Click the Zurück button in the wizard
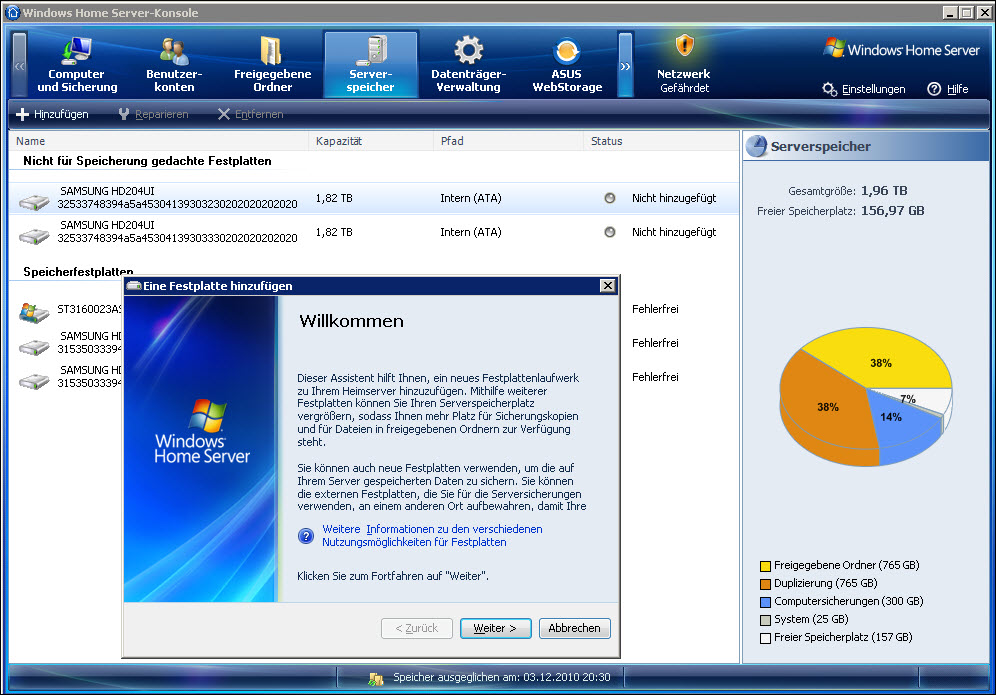The width and height of the screenshot is (996, 695). [x=417, y=628]
